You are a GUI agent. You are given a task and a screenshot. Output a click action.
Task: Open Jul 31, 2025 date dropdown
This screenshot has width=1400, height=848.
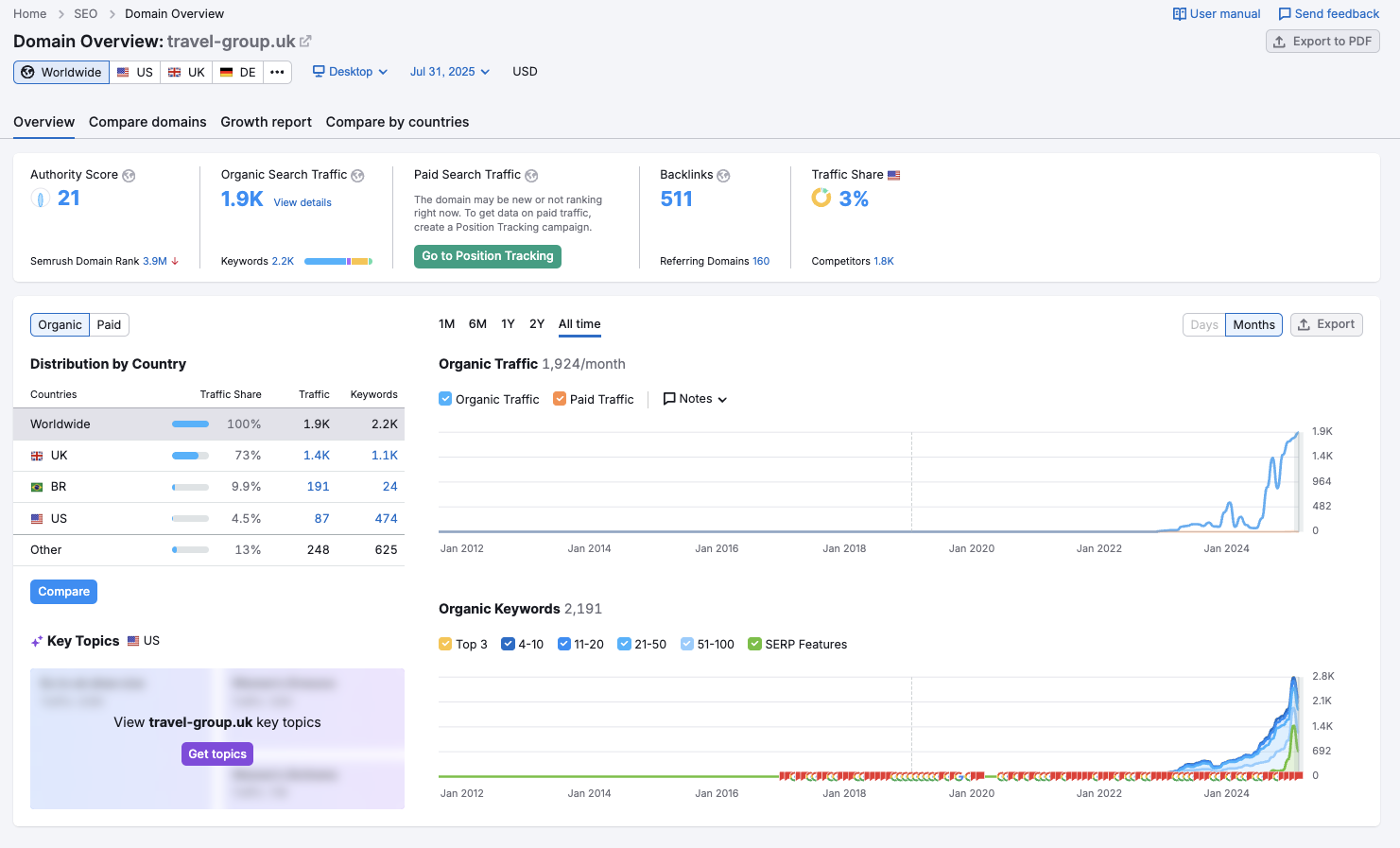(450, 72)
